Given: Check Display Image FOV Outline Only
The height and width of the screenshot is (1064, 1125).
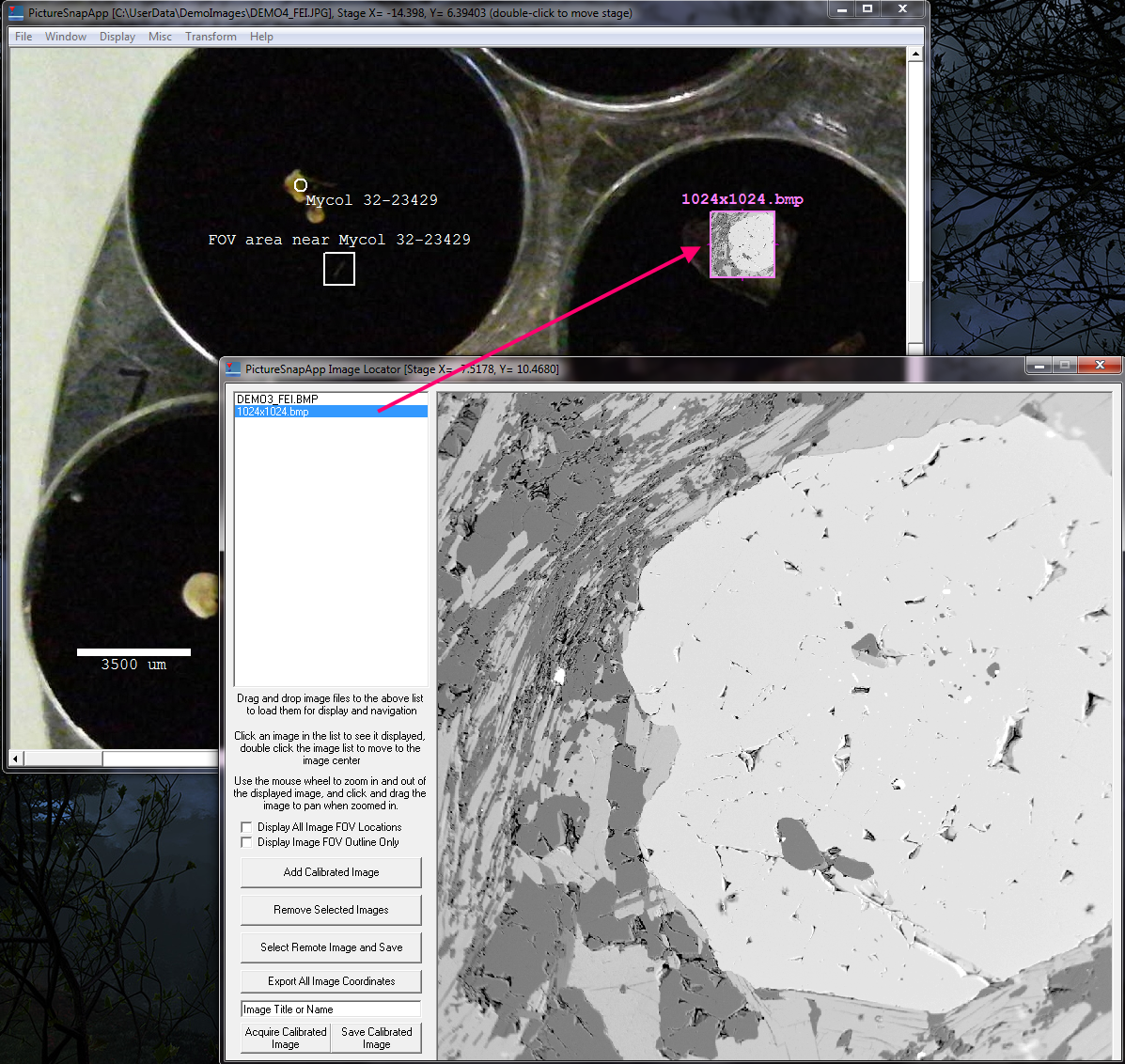Looking at the screenshot, I should click(247, 842).
